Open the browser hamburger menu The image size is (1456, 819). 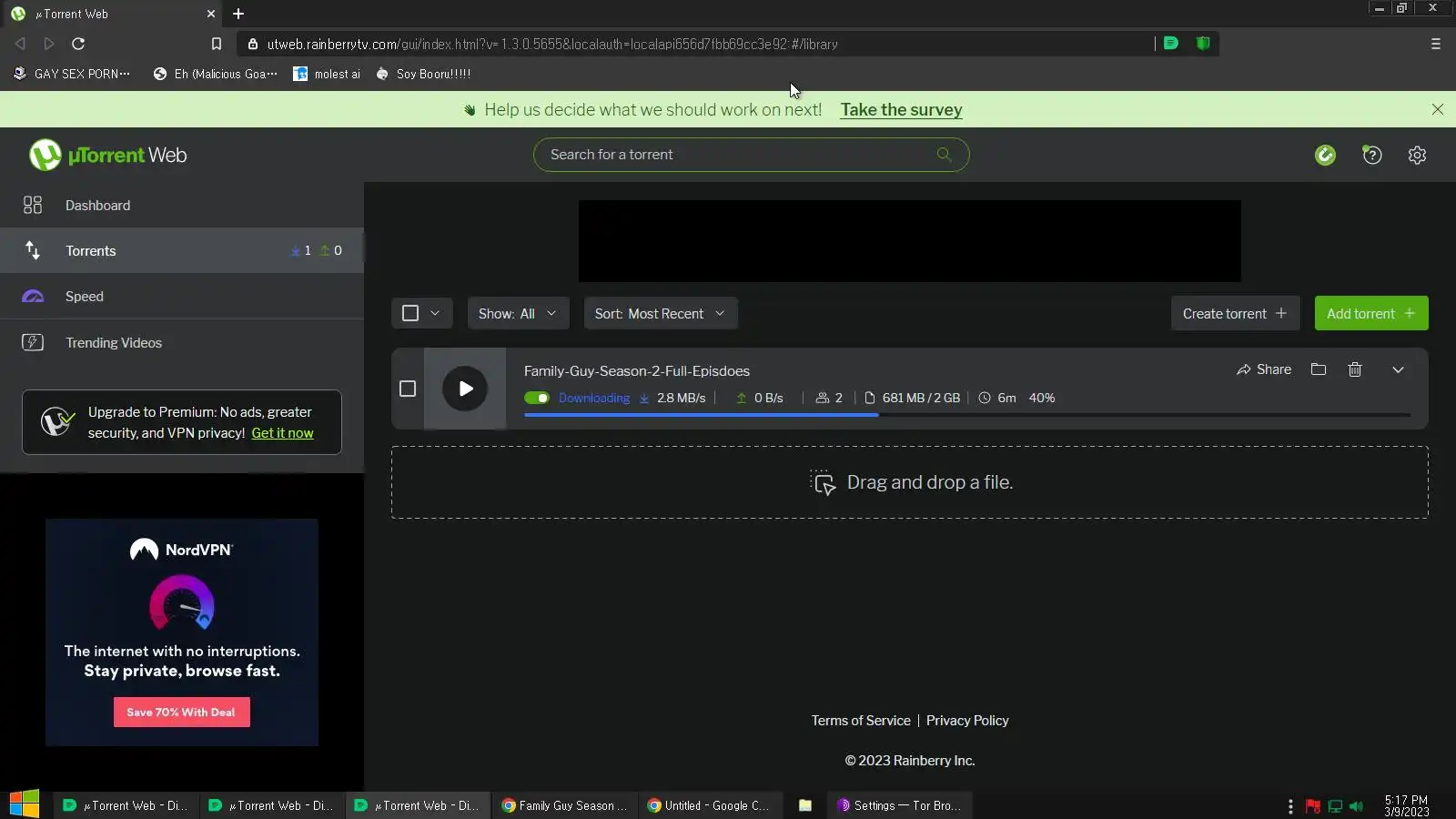pos(1436,44)
